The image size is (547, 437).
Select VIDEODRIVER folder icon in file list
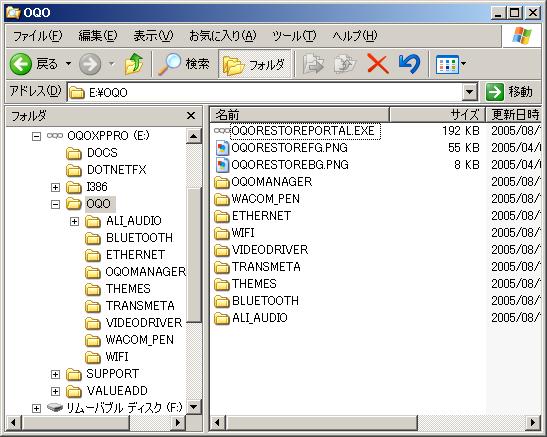(x=222, y=250)
